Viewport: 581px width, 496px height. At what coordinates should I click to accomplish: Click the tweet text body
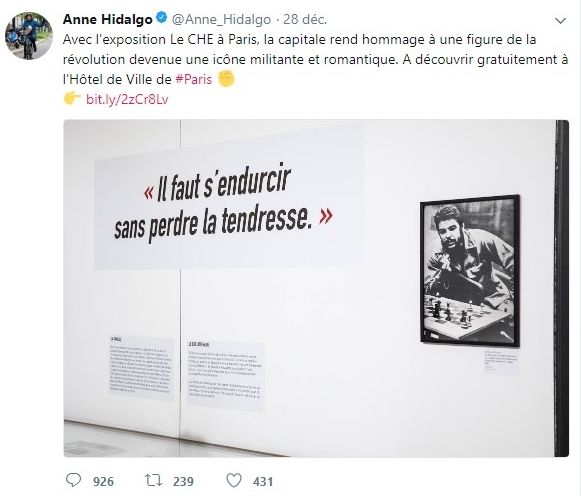click(315, 59)
